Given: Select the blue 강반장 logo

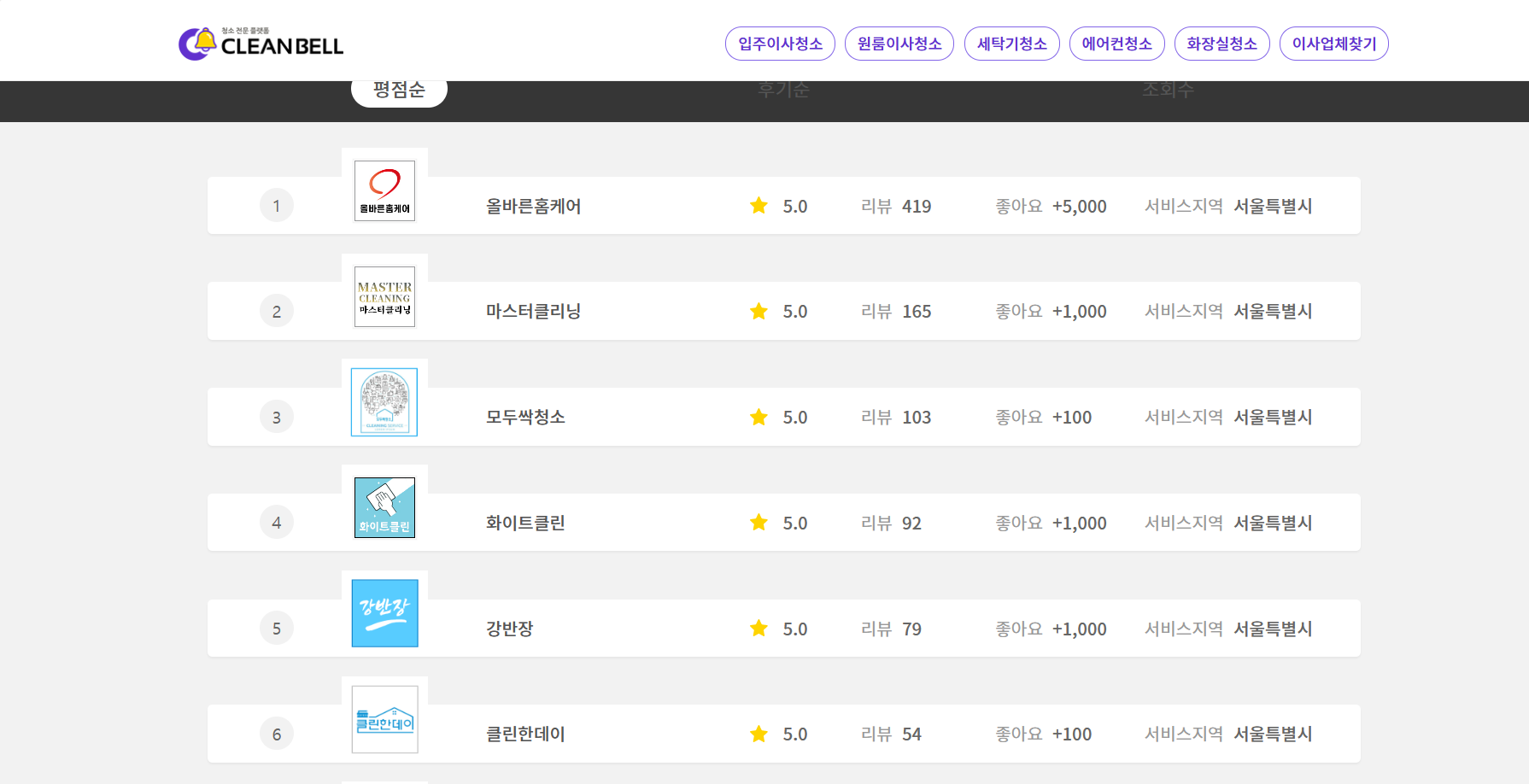Looking at the screenshot, I should tap(384, 613).
